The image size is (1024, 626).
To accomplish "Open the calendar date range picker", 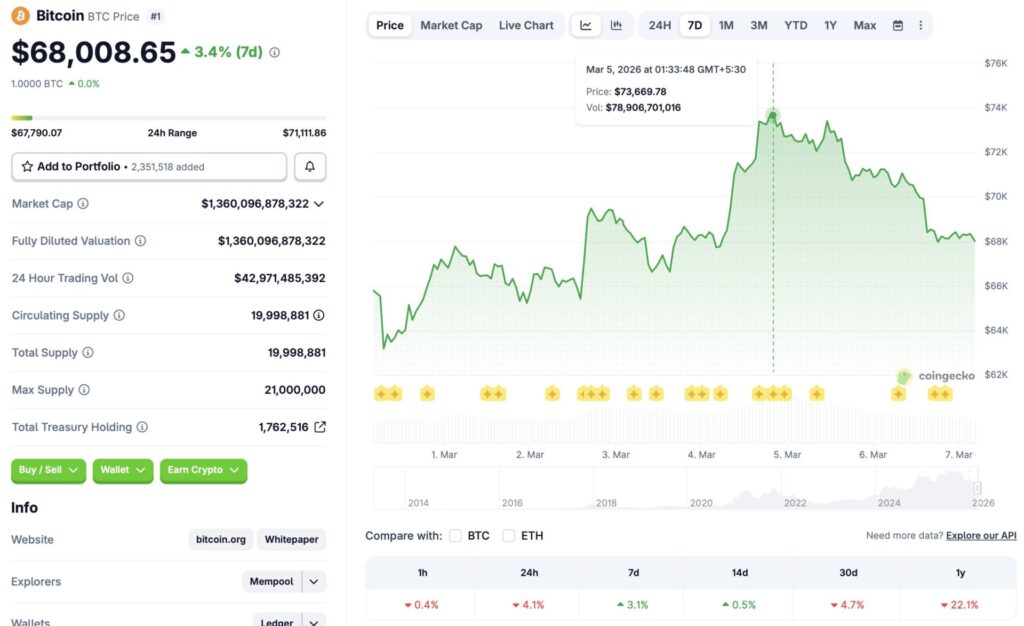I will tap(898, 26).
